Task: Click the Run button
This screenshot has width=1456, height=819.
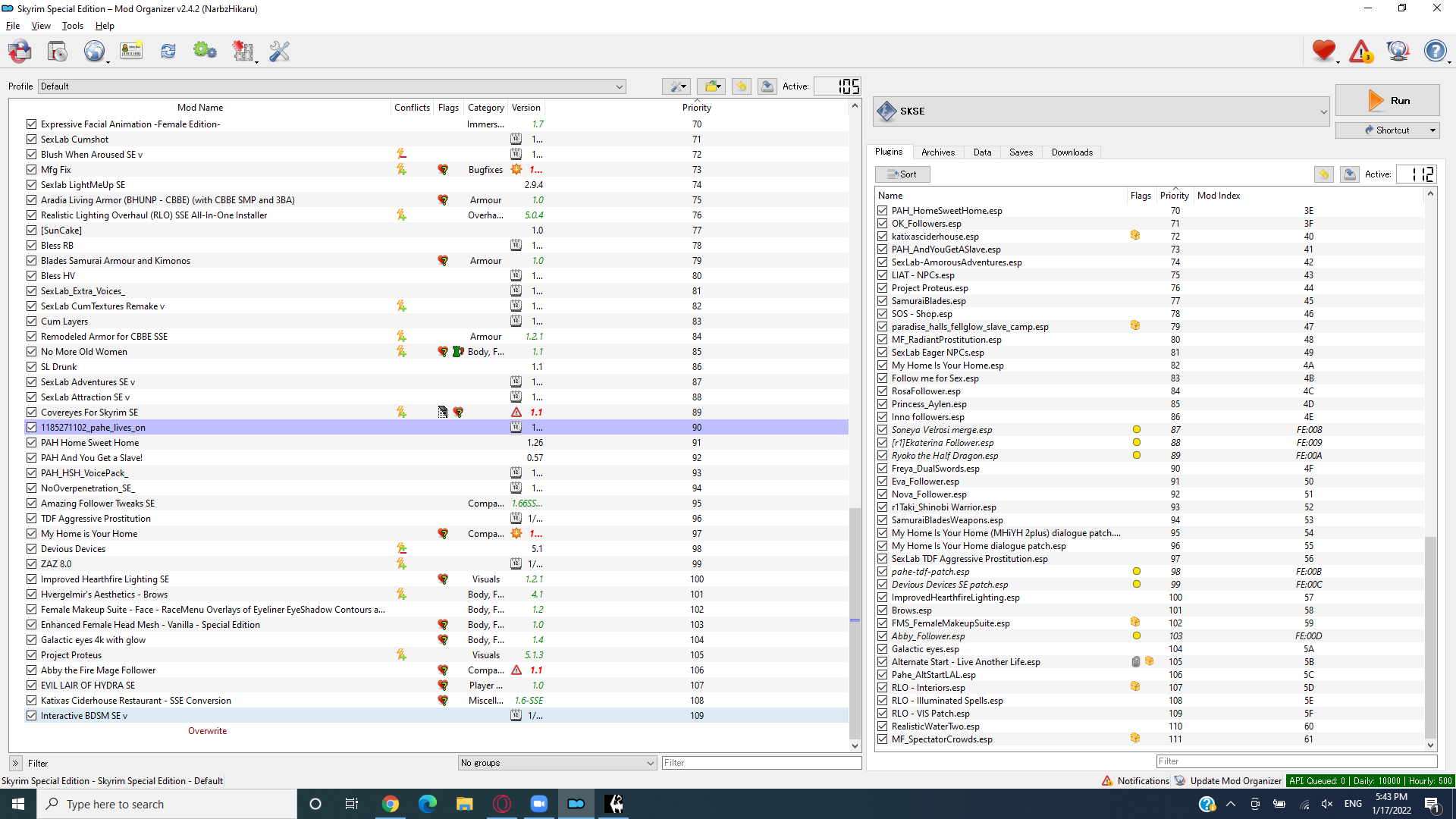Action: click(x=1387, y=100)
